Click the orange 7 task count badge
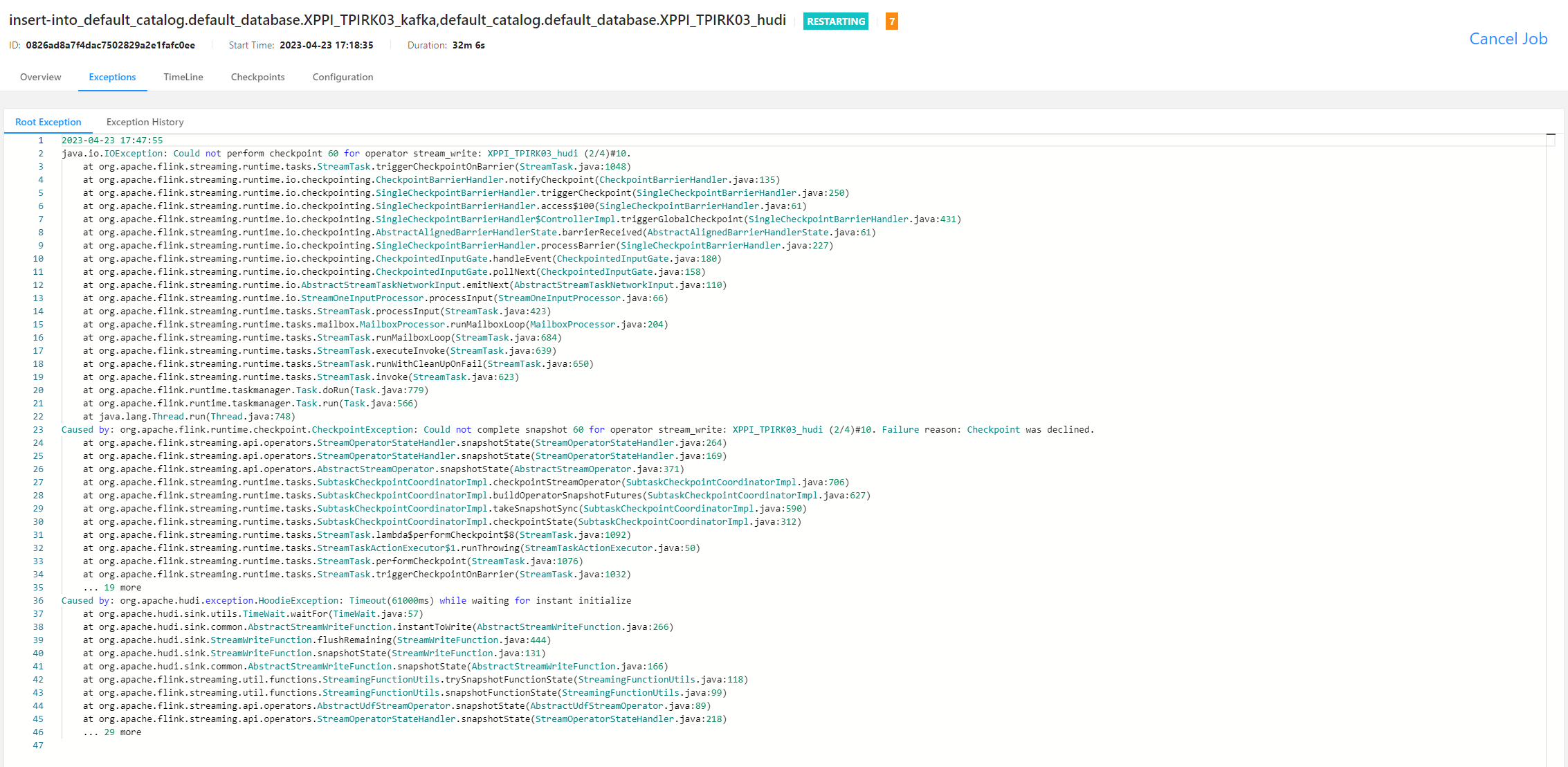The height and width of the screenshot is (767, 1568). point(892,21)
